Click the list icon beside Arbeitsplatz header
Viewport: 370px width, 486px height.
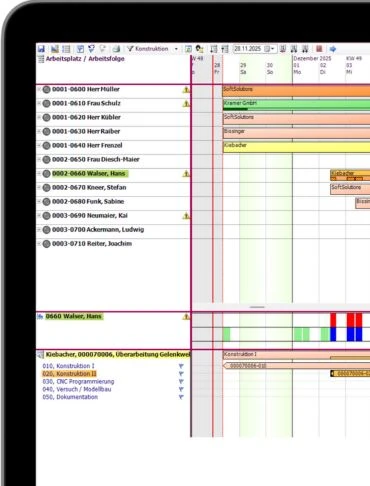41,59
